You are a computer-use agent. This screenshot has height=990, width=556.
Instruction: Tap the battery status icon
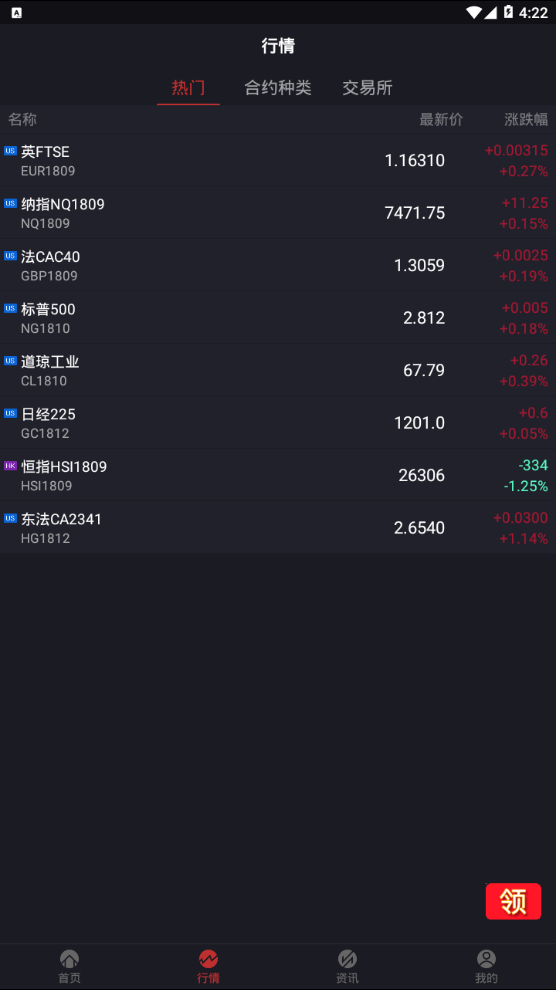click(508, 12)
